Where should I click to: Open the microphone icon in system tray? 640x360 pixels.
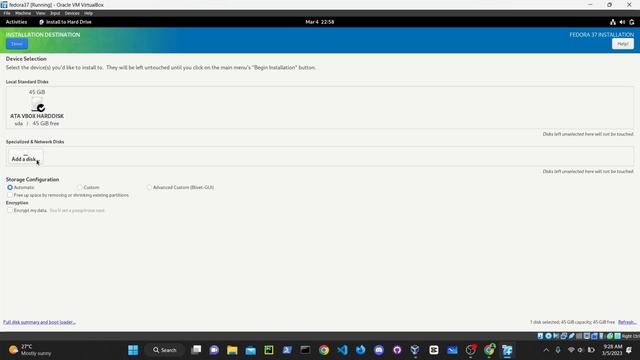pyautogui.click(x=558, y=350)
